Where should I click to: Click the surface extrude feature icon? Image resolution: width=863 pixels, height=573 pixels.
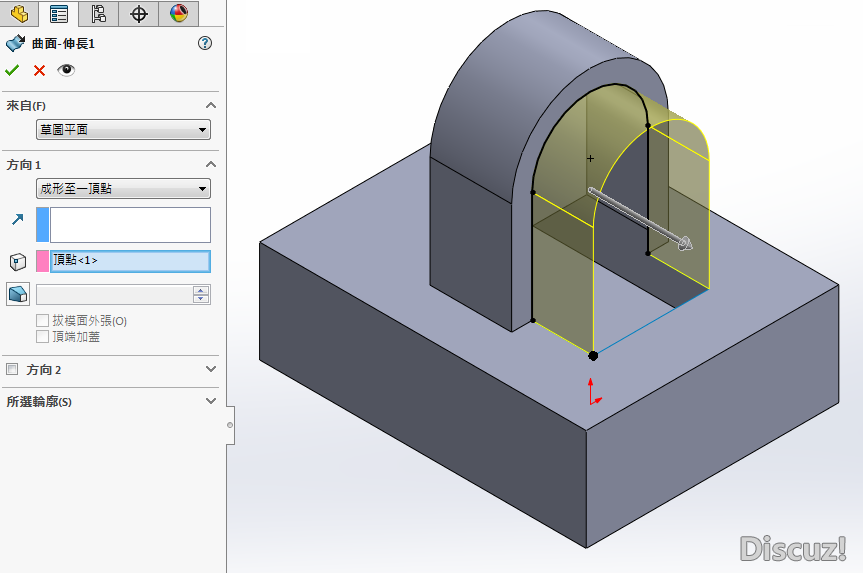15,43
